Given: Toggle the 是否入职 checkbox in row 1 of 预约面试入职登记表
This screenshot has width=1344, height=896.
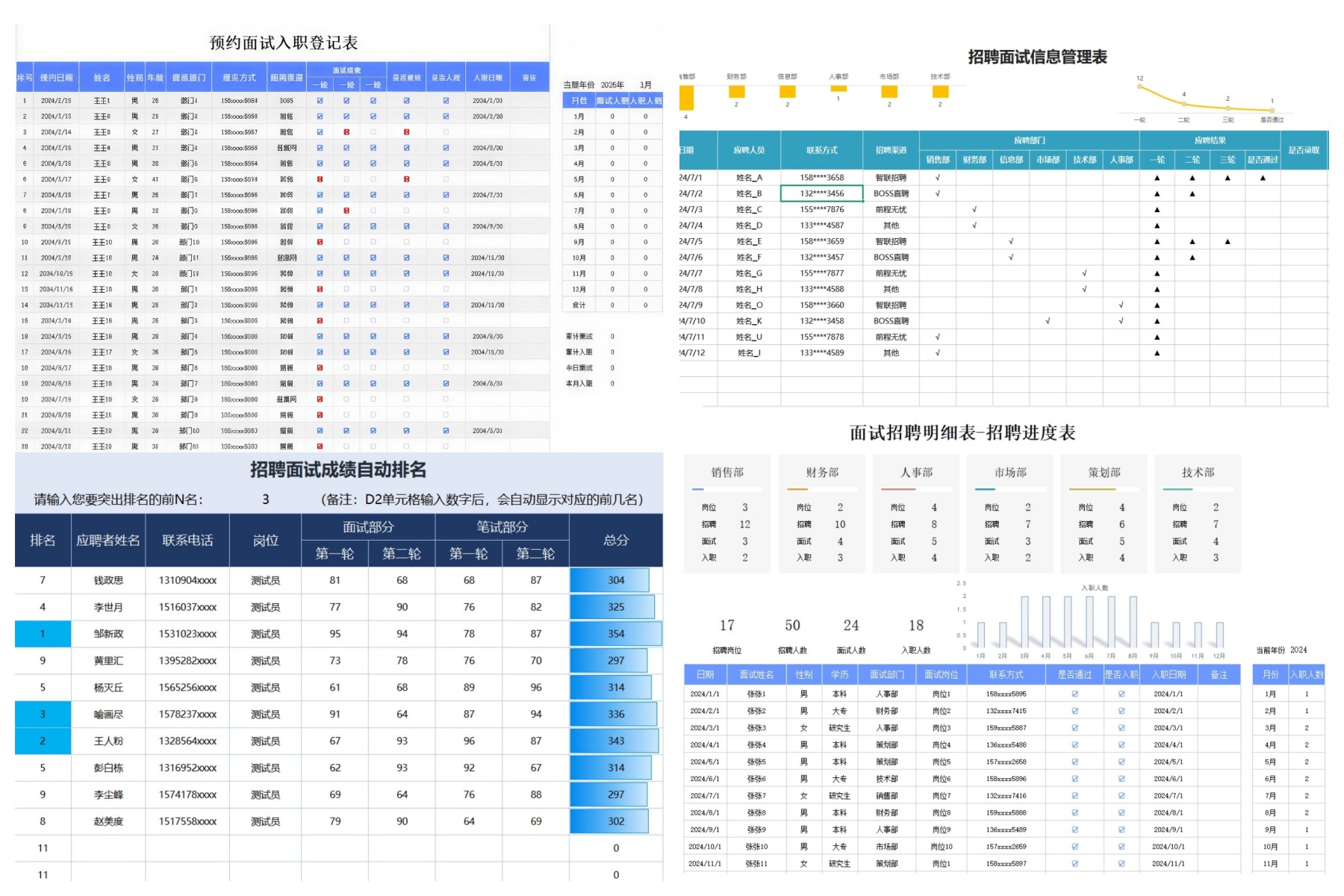Looking at the screenshot, I should 446,100.
